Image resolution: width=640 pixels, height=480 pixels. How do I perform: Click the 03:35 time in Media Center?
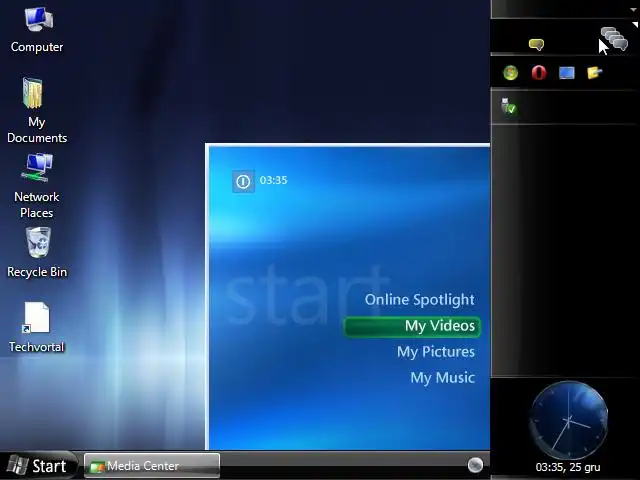[273, 180]
